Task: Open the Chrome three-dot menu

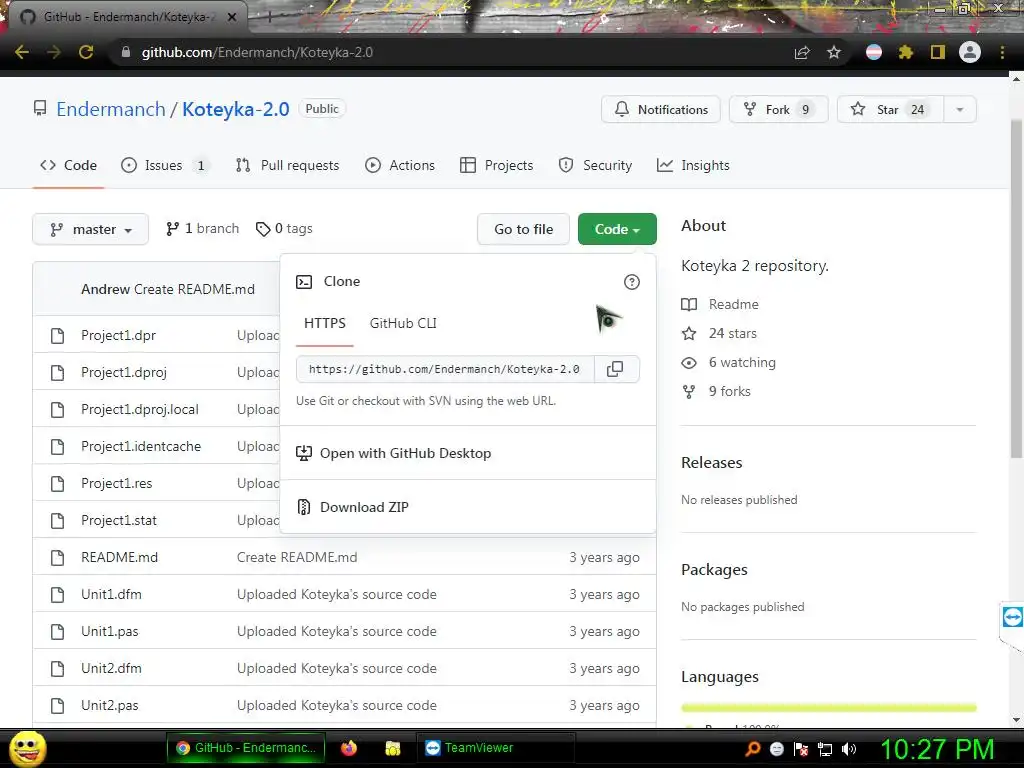Action: coord(1002,52)
